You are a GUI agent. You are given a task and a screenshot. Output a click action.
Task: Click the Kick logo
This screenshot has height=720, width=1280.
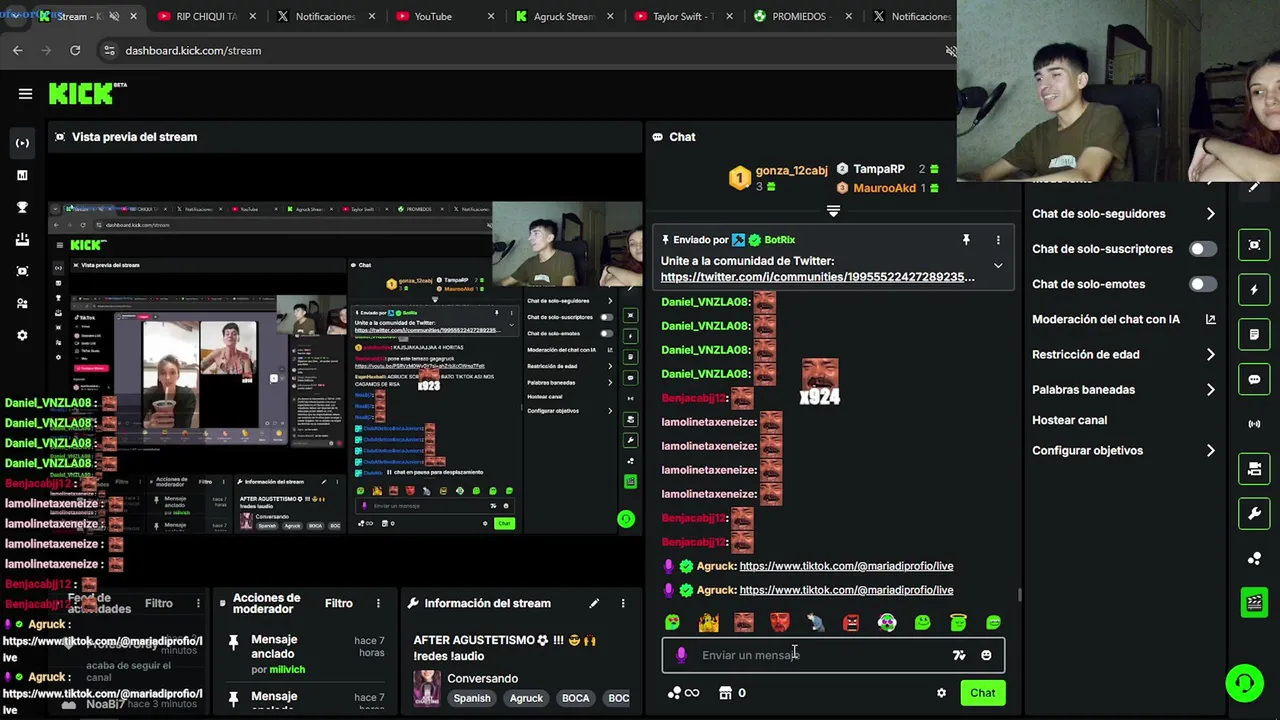coord(86,93)
